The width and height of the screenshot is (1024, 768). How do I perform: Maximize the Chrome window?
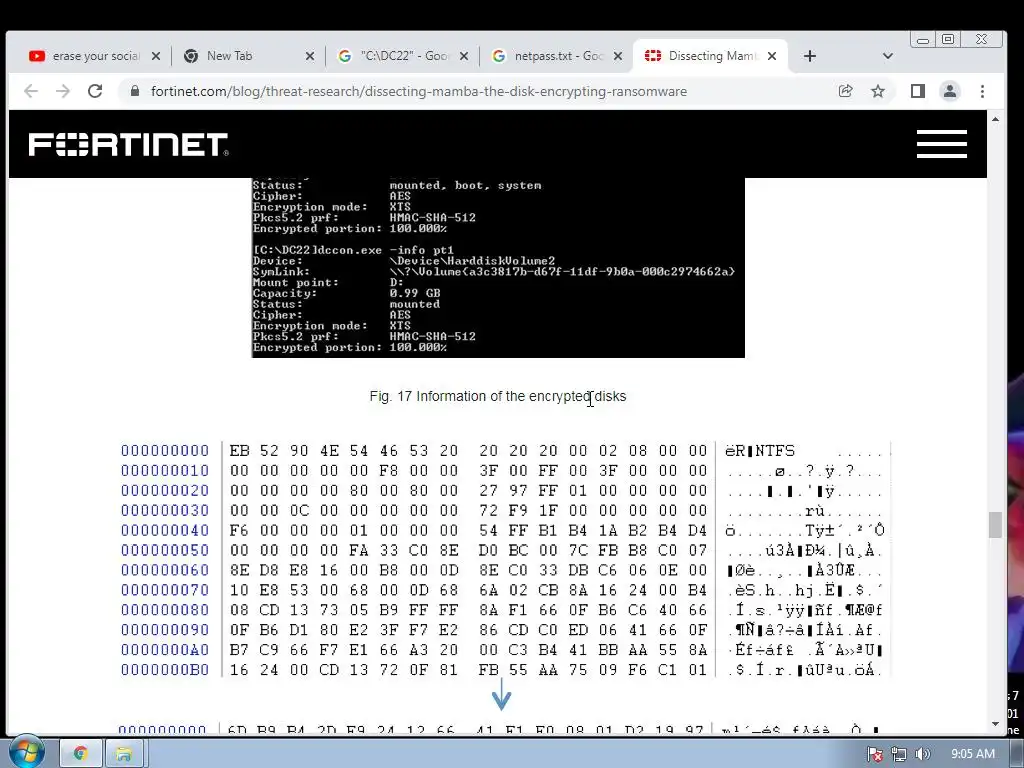948,40
